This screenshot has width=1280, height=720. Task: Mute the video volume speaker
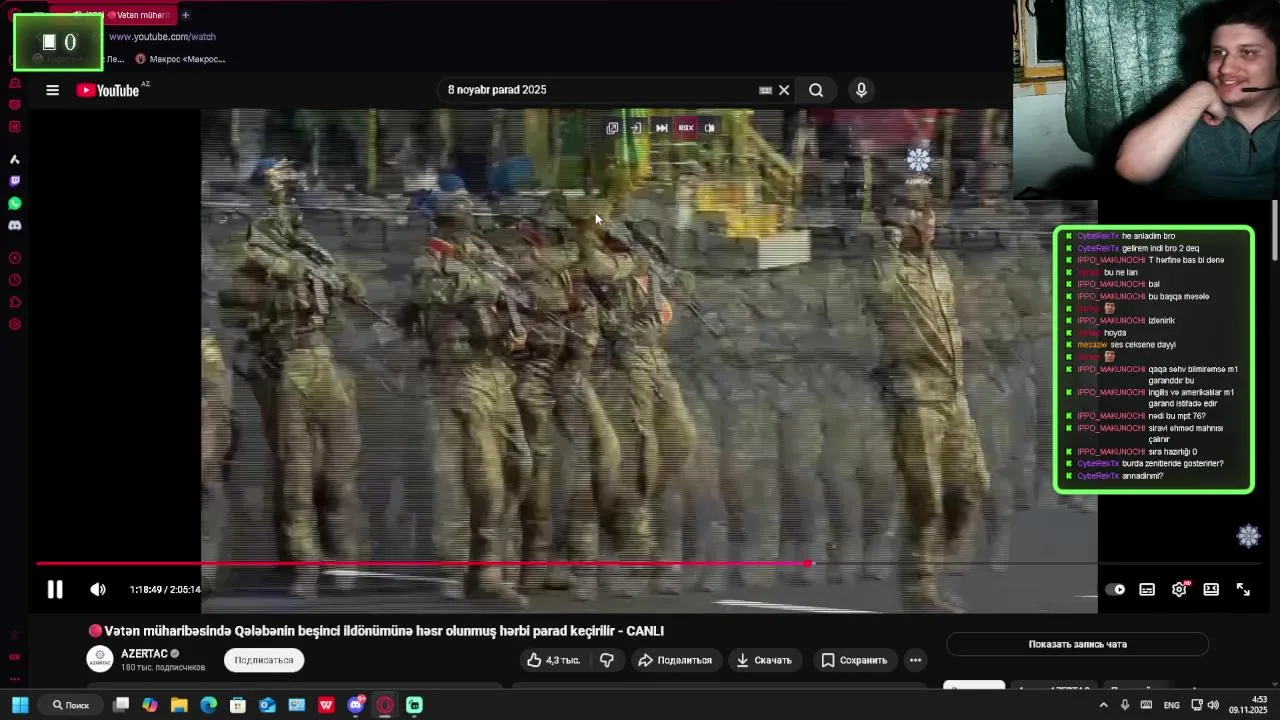point(98,590)
